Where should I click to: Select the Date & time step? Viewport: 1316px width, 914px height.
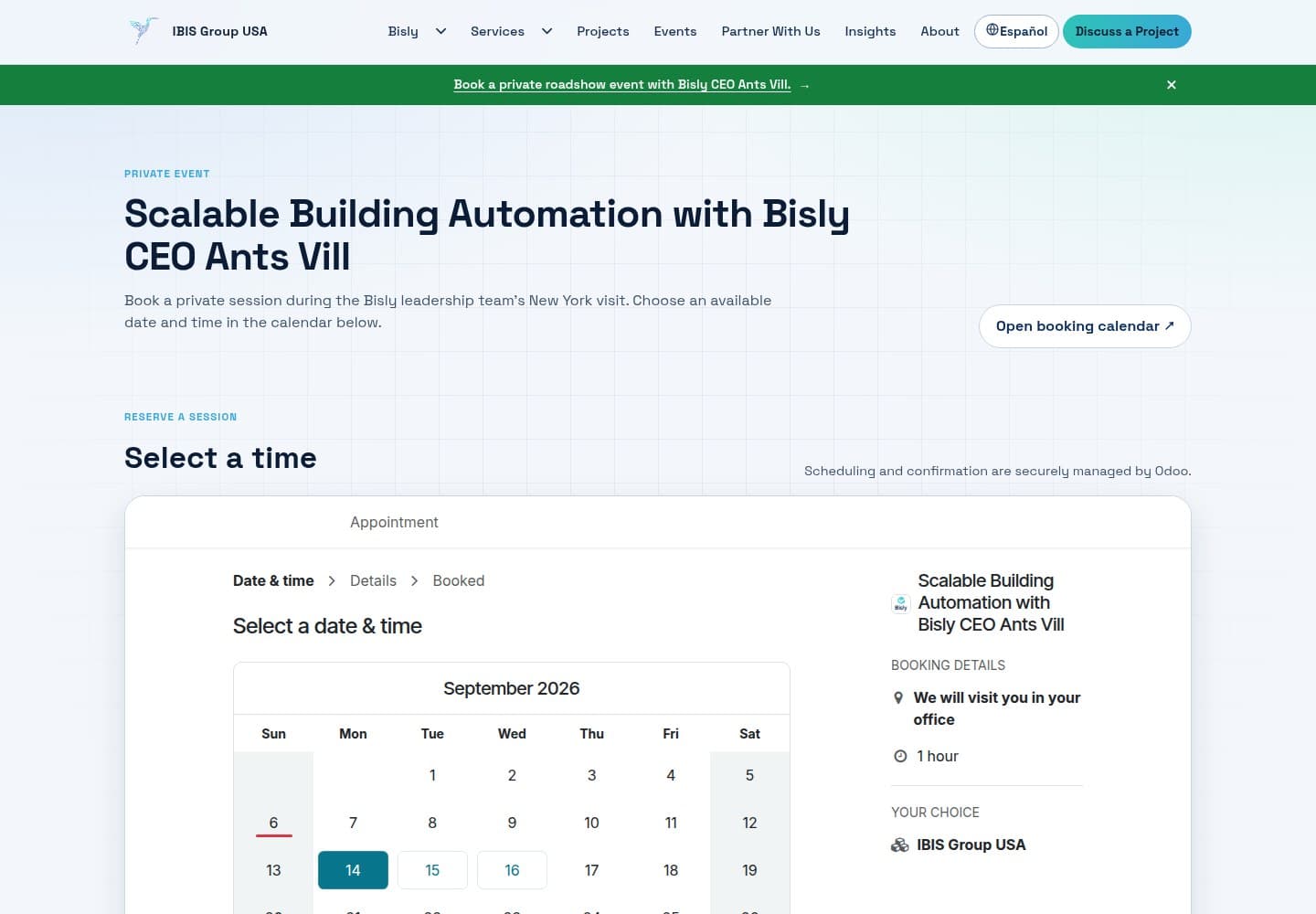[x=273, y=581]
